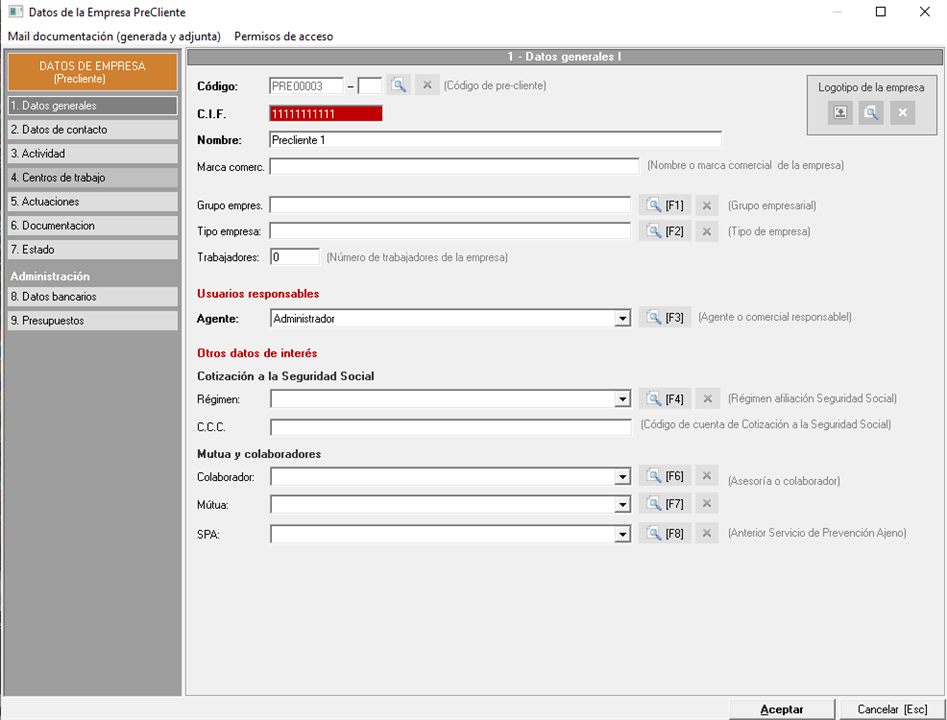
Task: Search for Mútua using F7 button
Action: click(665, 504)
